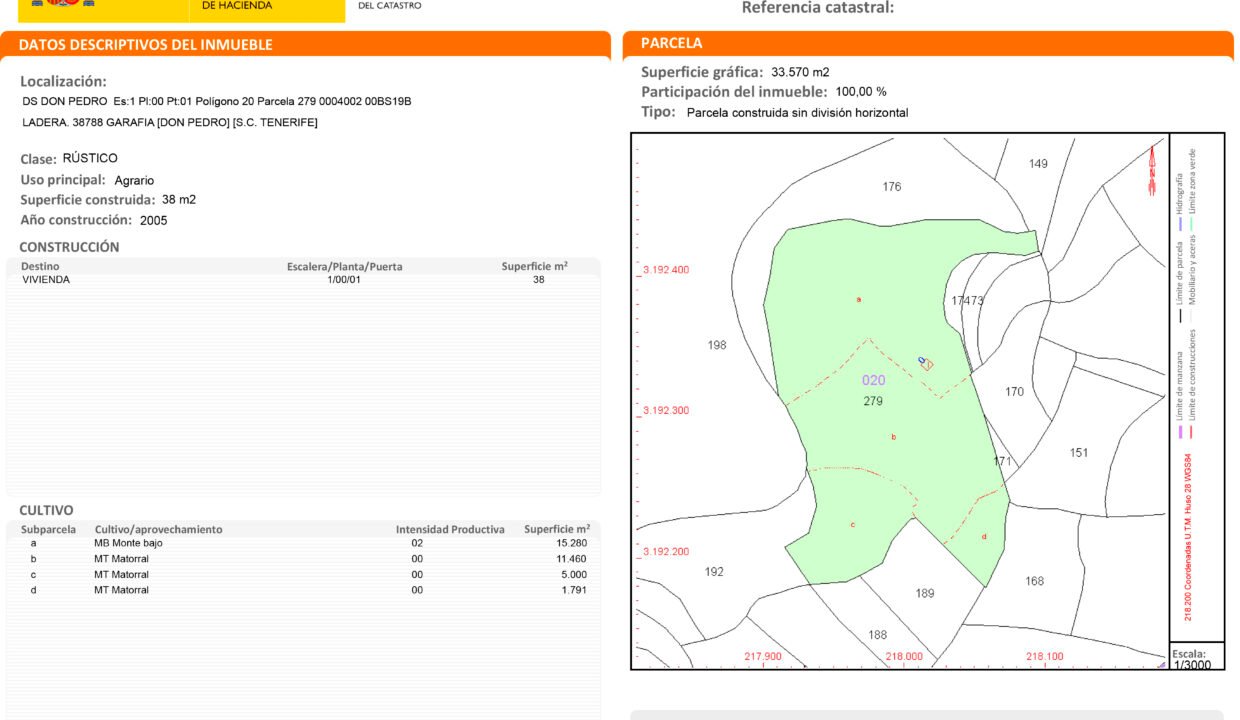The width and height of the screenshot is (1240, 720).
Task: Click the productive intensity value '02'
Action: pos(417,543)
